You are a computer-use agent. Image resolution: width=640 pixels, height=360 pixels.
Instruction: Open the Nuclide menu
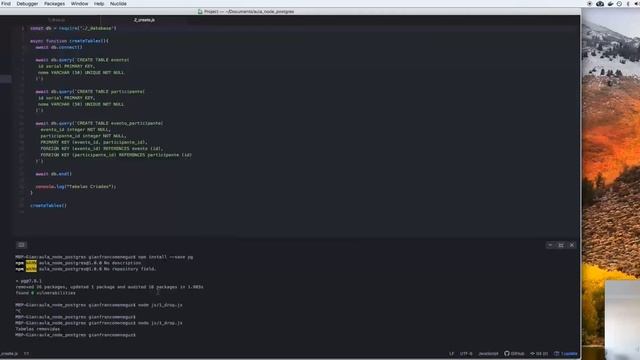point(118,4)
